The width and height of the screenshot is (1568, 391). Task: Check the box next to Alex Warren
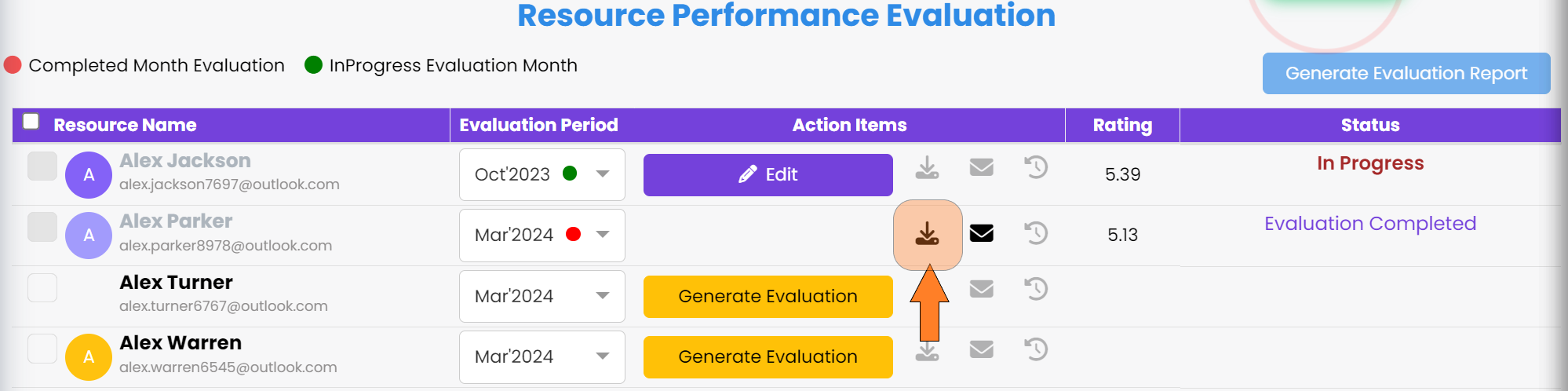pyautogui.click(x=42, y=349)
